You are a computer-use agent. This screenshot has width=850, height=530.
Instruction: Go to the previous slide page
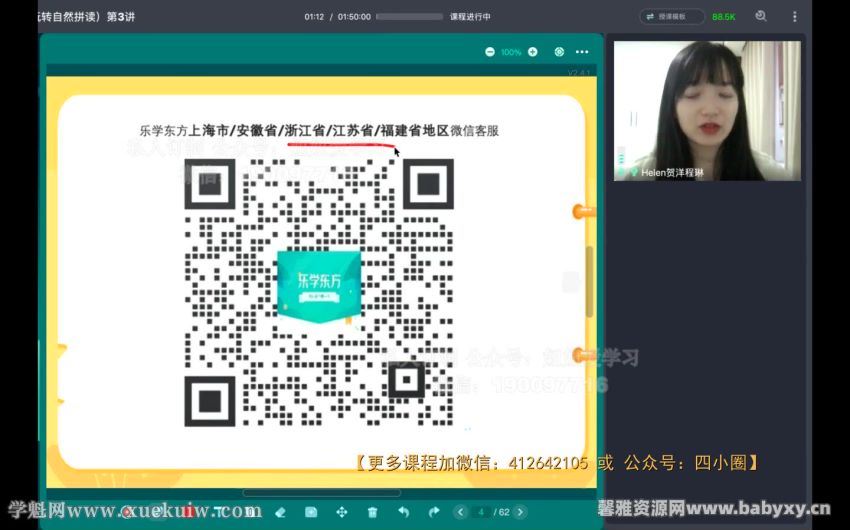pos(460,512)
